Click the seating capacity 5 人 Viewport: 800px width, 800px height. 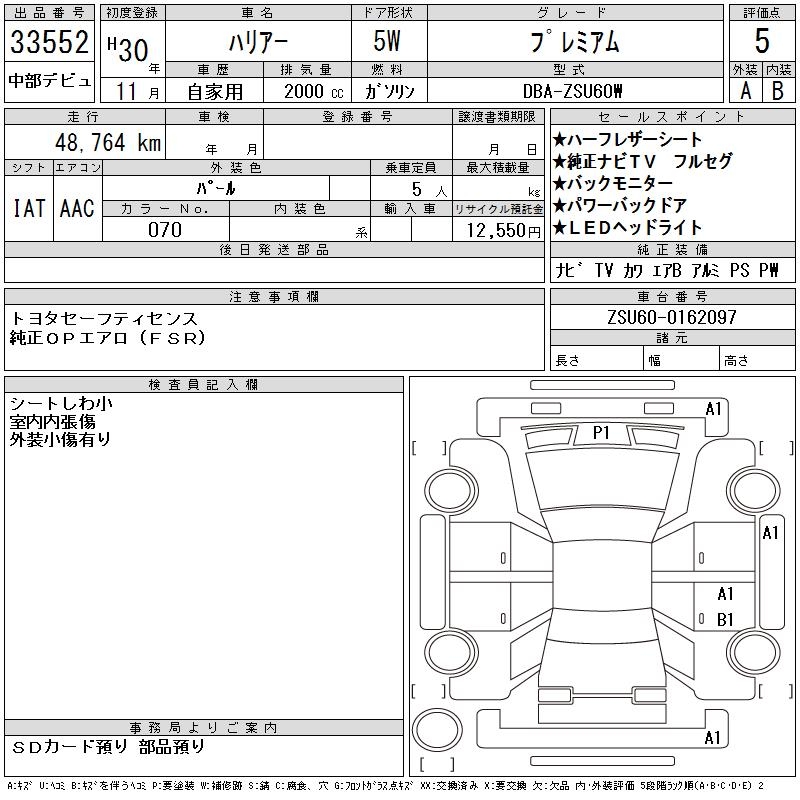coord(430,189)
